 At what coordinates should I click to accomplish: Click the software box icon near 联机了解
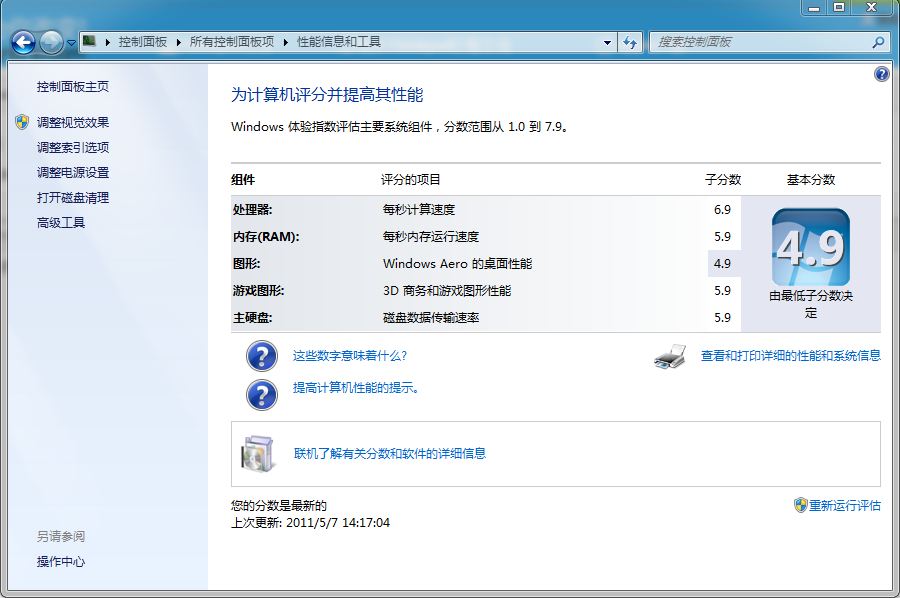pyautogui.click(x=258, y=453)
